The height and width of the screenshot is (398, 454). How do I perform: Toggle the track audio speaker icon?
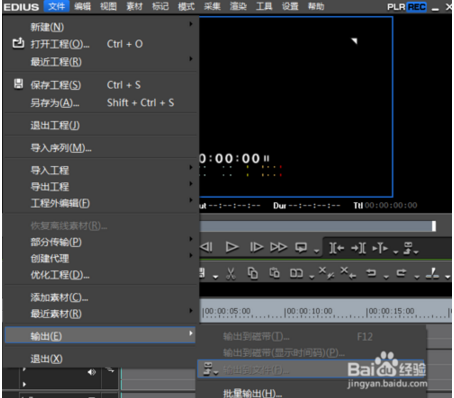coord(92,372)
